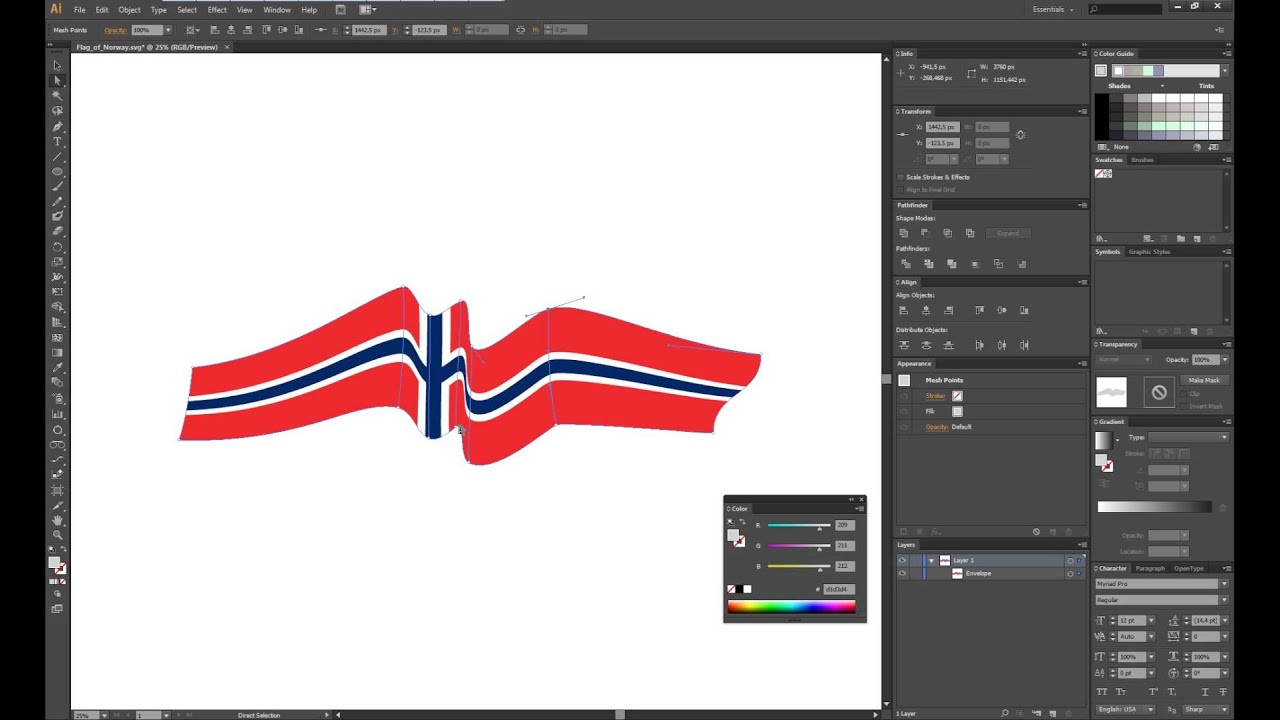The height and width of the screenshot is (720, 1280).
Task: Click Horizontal Distribute Left icon
Action: pos(979,345)
